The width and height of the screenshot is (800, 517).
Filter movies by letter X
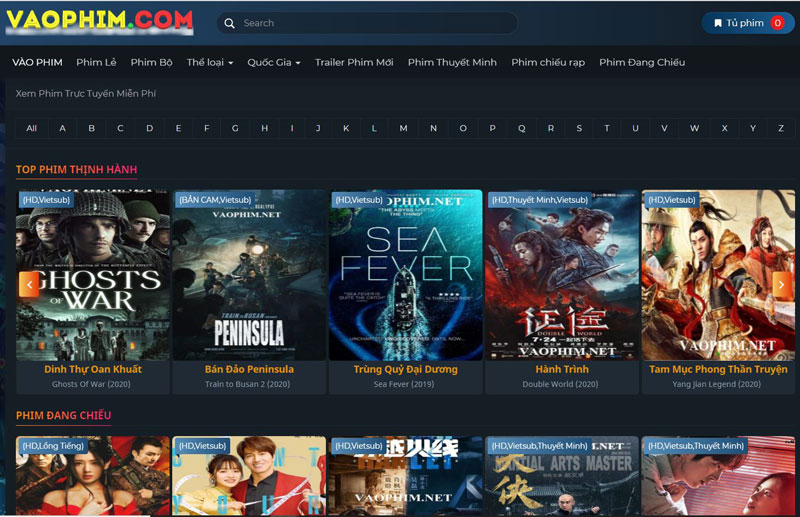coord(724,128)
